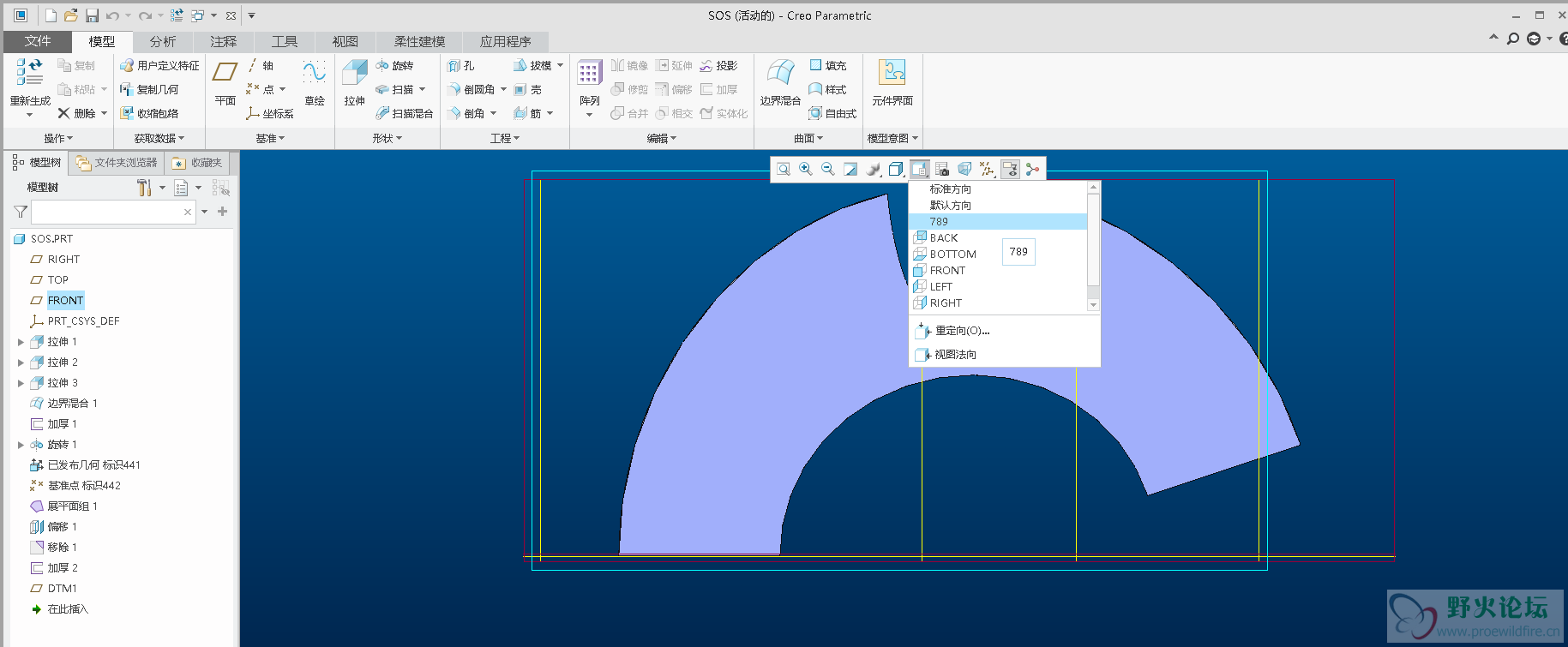Open the datum display filters dropdown
This screenshot has height=647, width=1568.
[x=988, y=169]
